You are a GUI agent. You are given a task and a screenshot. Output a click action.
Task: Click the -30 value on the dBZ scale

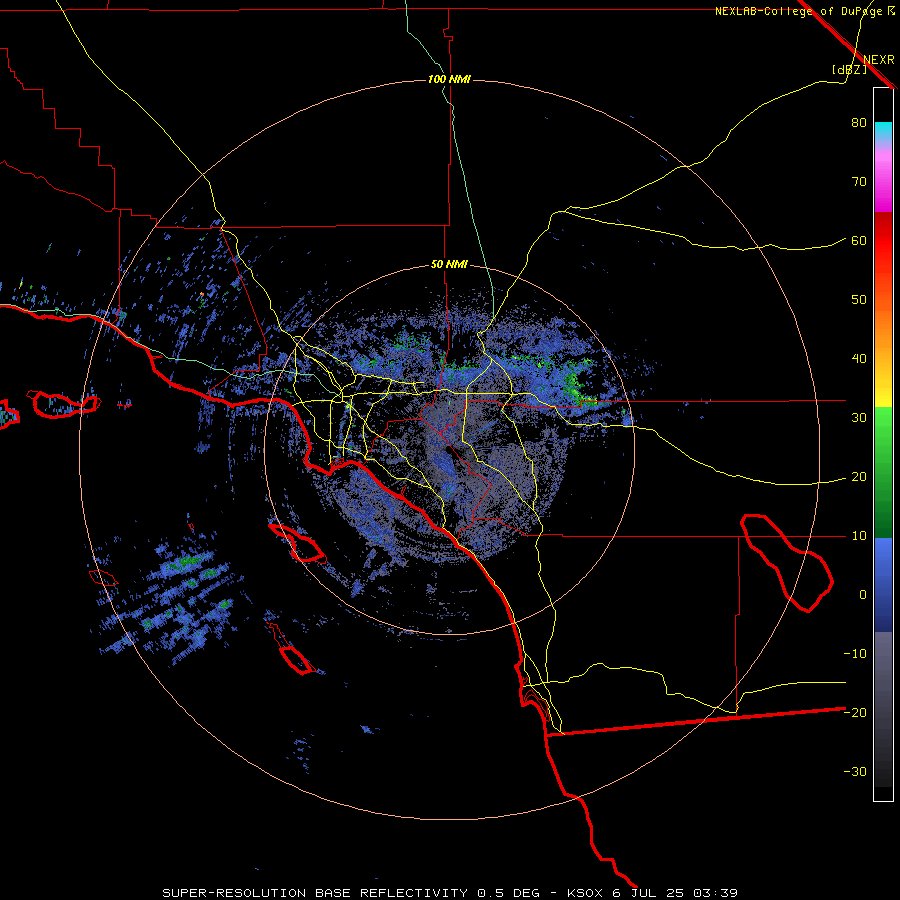tap(855, 772)
